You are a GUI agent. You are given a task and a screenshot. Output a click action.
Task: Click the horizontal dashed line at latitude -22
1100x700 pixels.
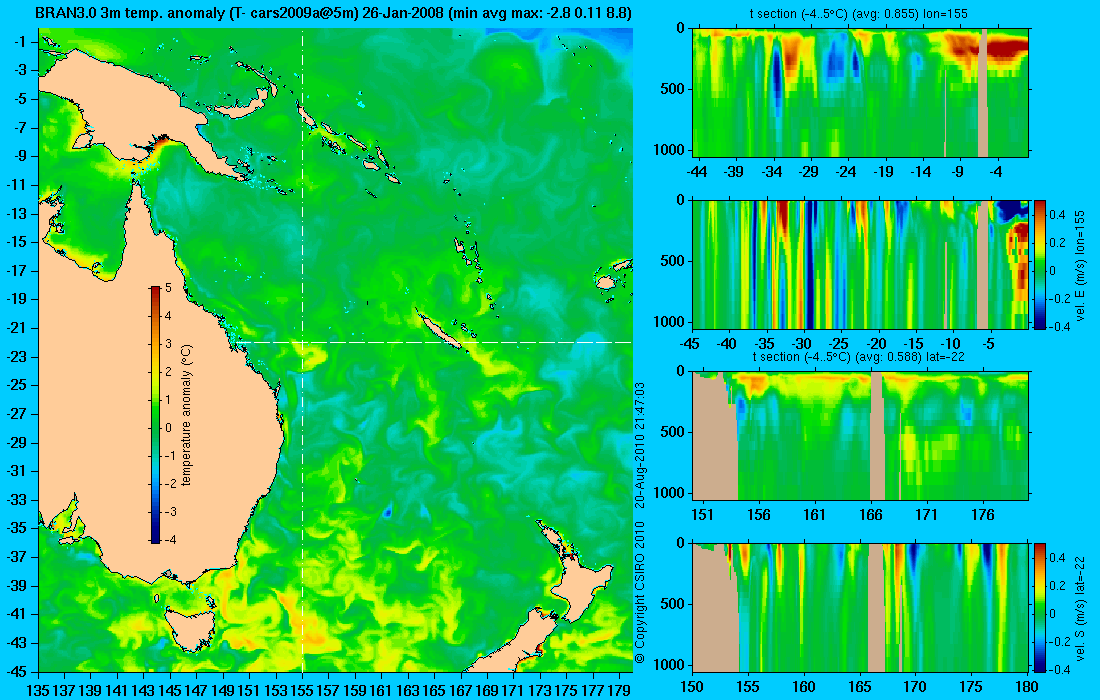point(435,342)
